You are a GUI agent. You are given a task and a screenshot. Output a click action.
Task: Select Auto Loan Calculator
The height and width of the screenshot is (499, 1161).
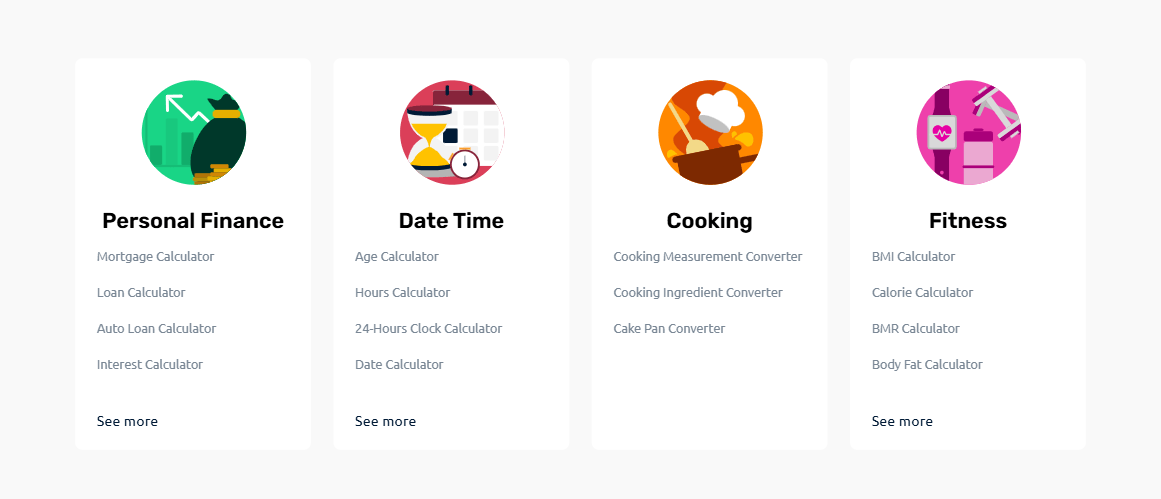[x=156, y=329]
